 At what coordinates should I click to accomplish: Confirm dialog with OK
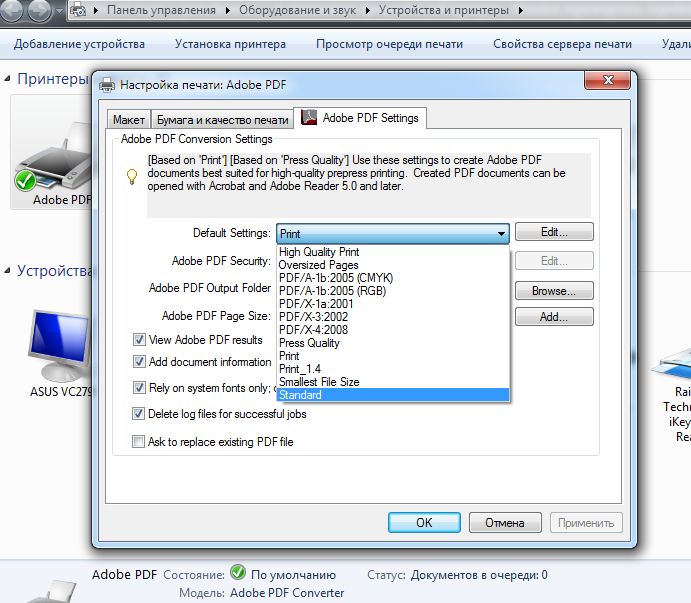424,523
